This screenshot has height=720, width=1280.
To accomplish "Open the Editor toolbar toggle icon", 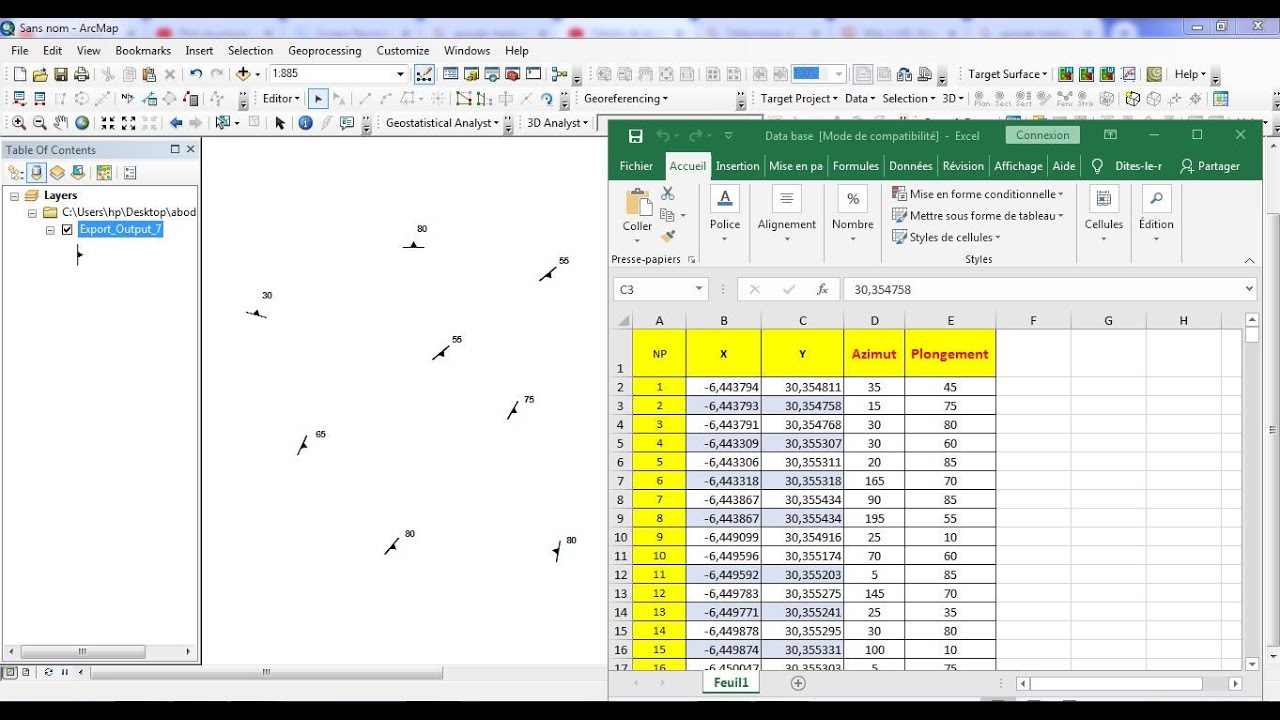I will [423, 74].
